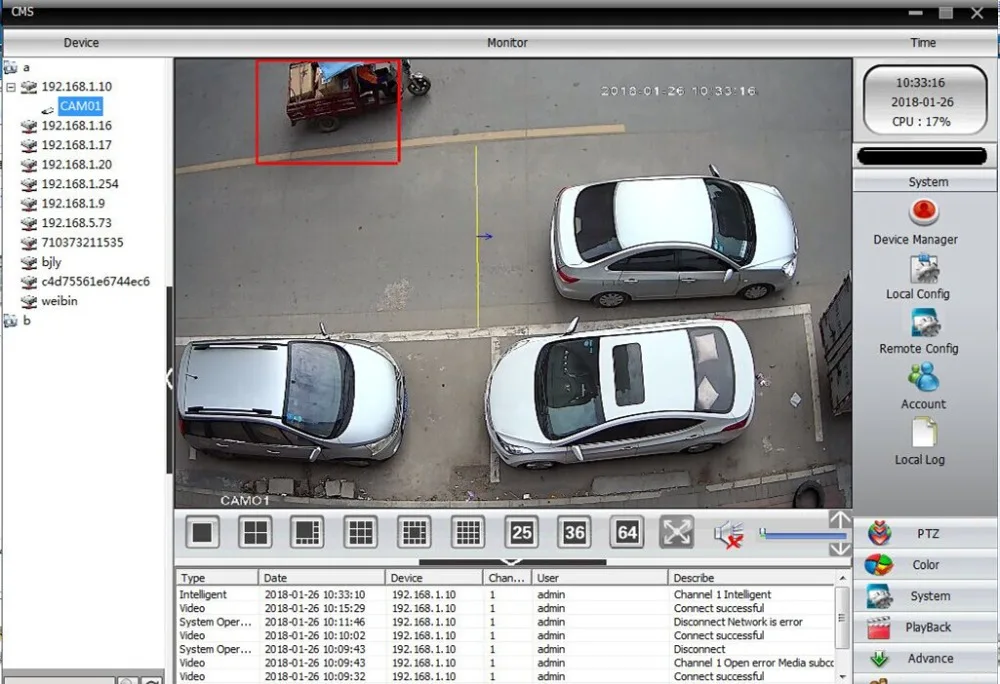1000x684 pixels.
Task: Unmute the audio speaker icon
Action: (729, 534)
